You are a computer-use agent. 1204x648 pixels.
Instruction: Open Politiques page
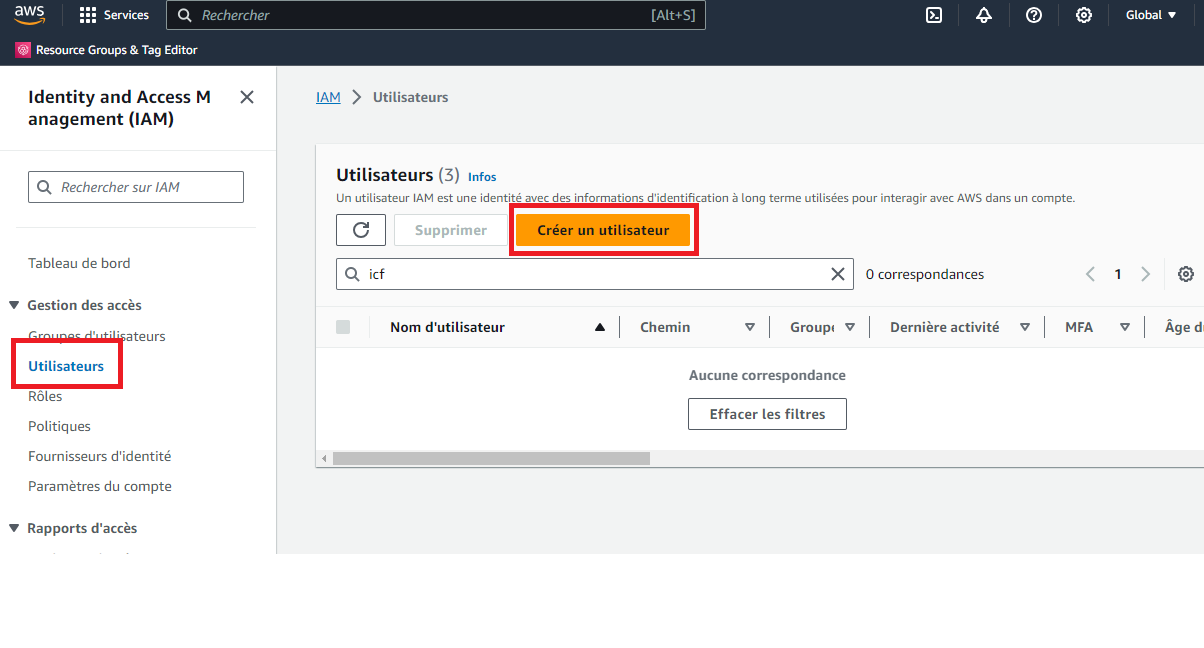point(59,426)
